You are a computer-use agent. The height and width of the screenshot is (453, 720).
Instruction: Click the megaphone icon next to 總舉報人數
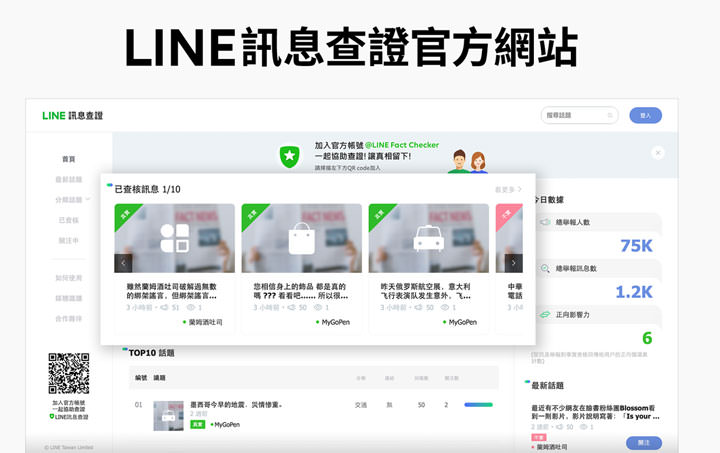545,222
